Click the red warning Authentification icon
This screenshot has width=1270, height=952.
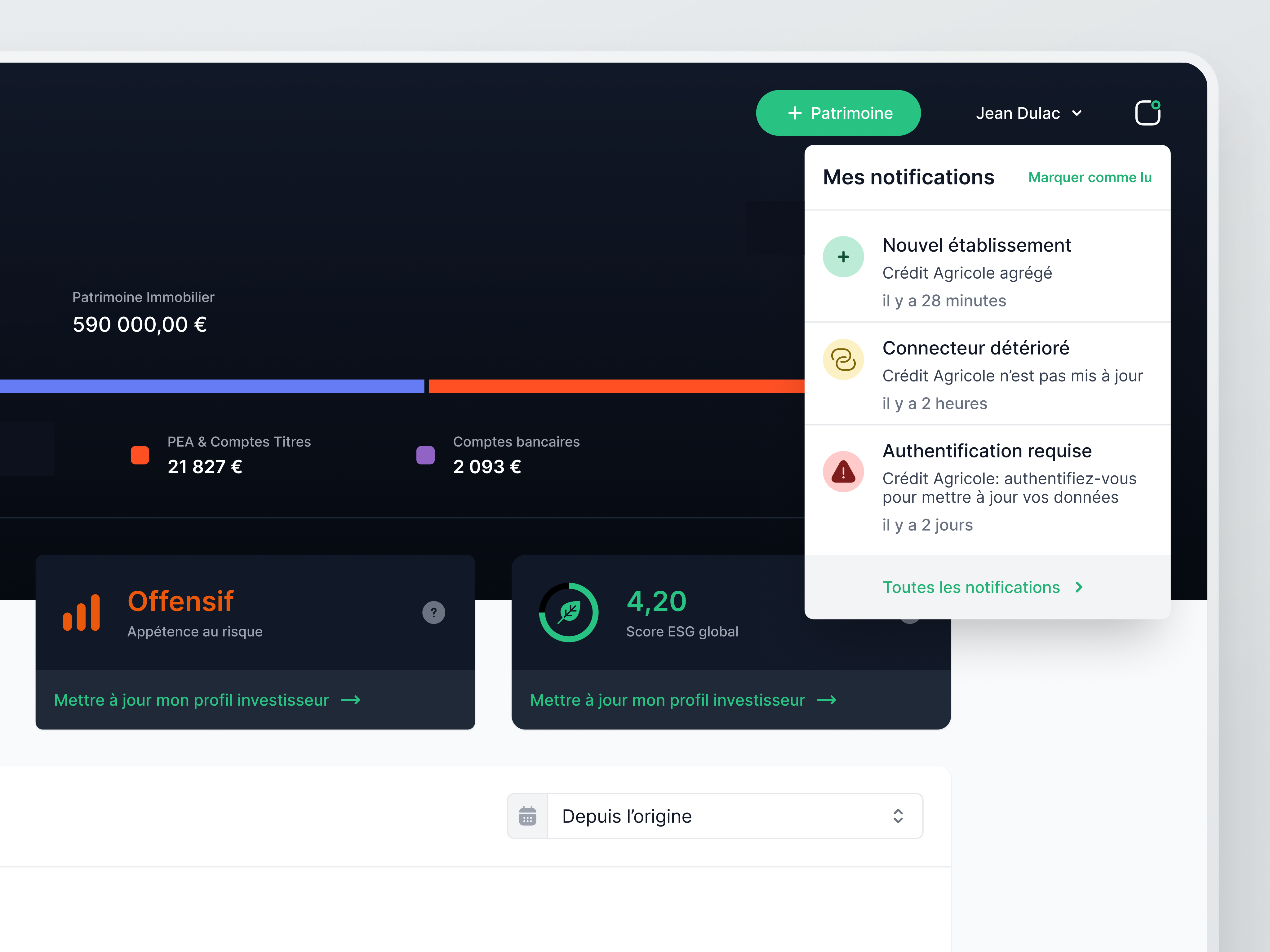(x=843, y=472)
